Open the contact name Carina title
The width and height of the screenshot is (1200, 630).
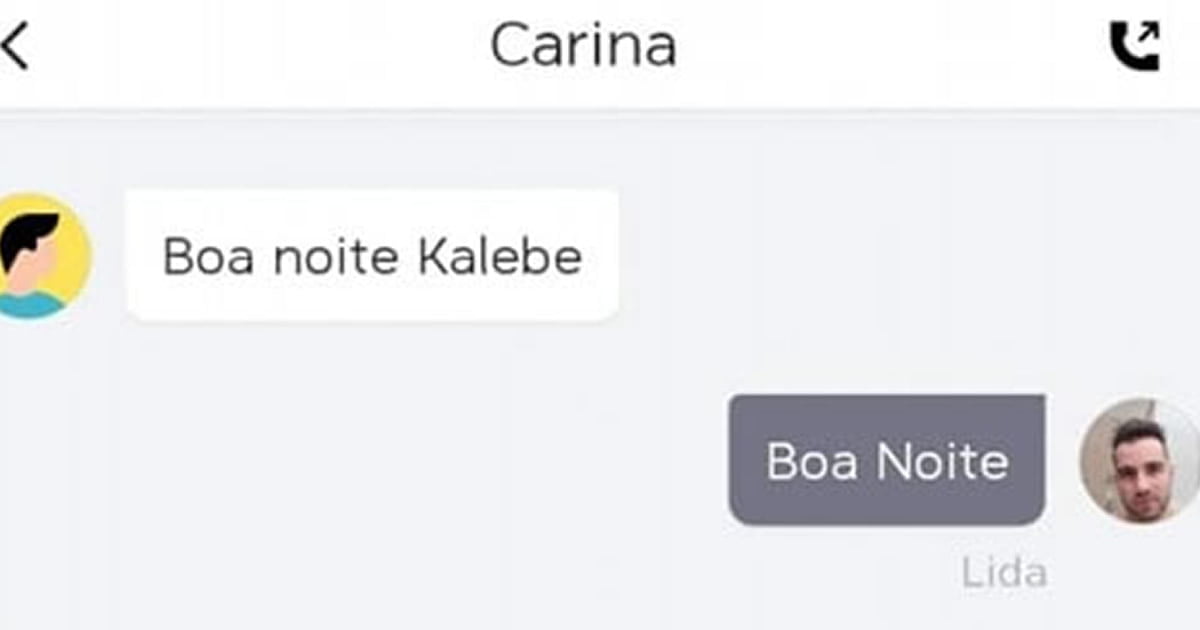click(x=583, y=46)
